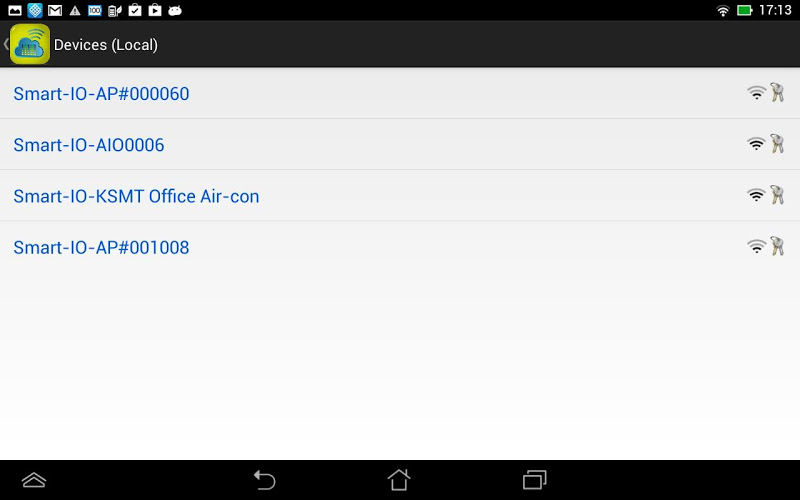Expand the up-arrow drawer in navigation bar
This screenshot has width=800, height=500.
point(34,480)
